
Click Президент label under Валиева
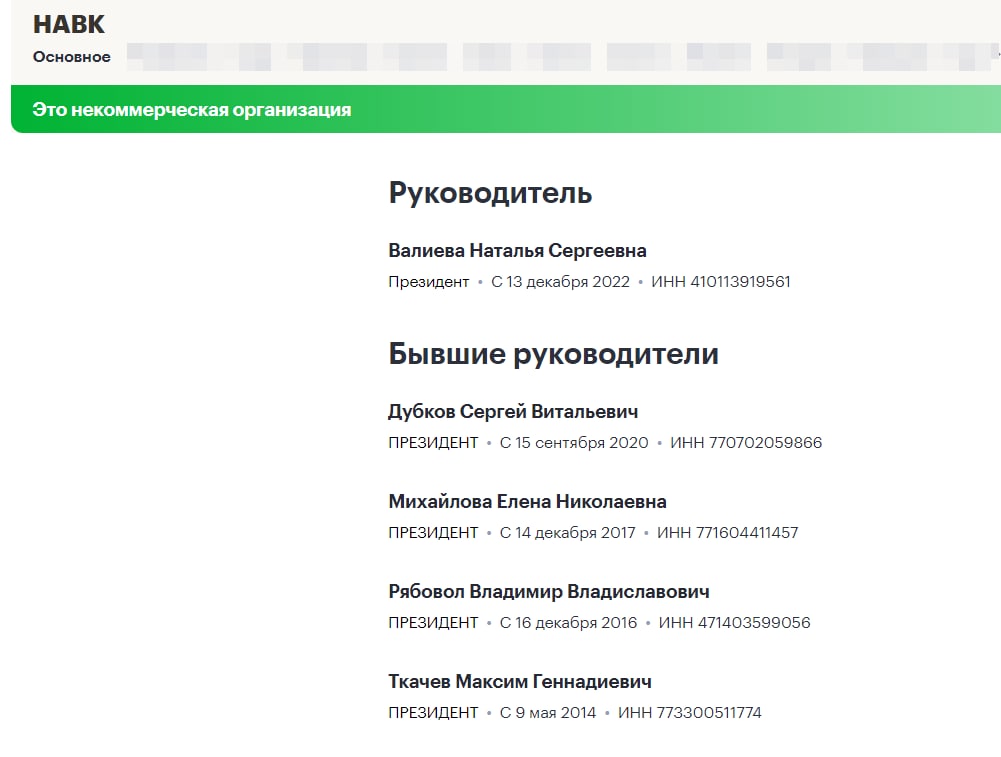pyautogui.click(x=428, y=281)
